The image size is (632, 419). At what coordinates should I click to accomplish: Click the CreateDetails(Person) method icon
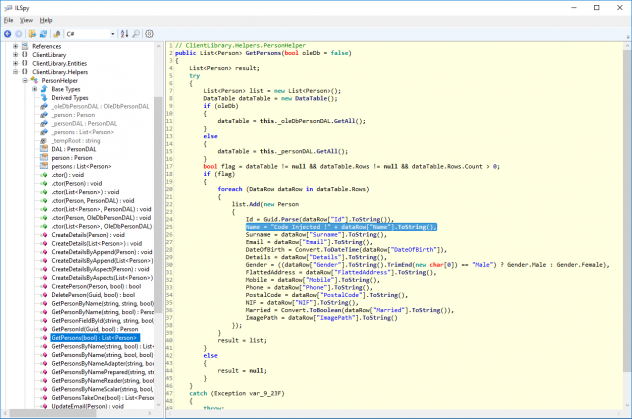(44, 234)
